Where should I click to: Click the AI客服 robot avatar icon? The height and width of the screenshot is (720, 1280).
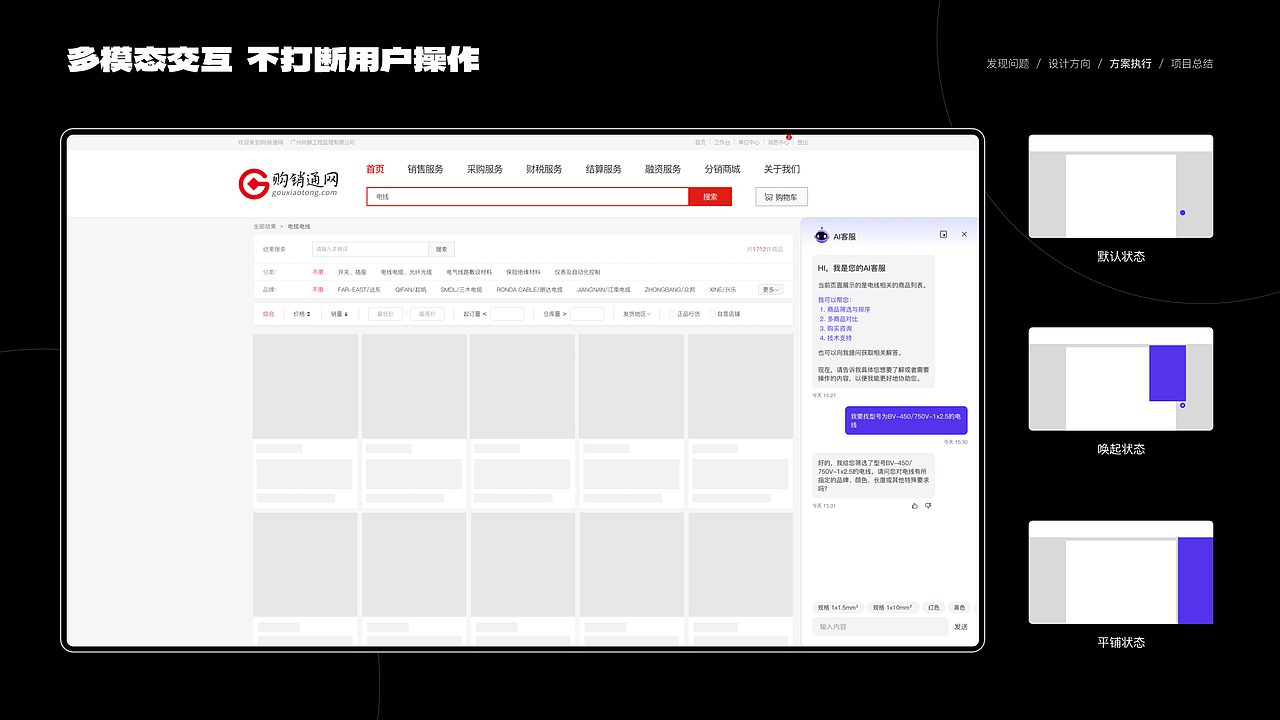[821, 236]
